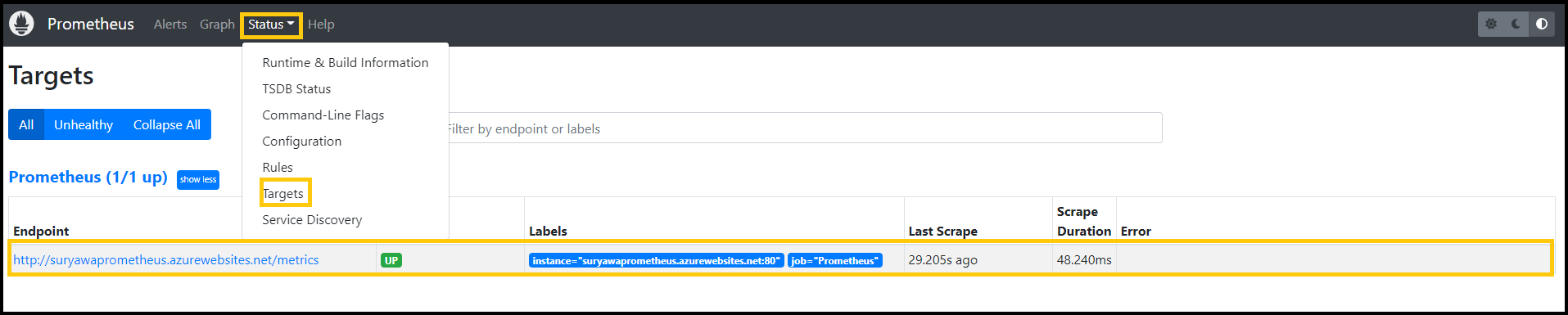
Task: Select the dark mode moon icon
Action: click(1516, 24)
